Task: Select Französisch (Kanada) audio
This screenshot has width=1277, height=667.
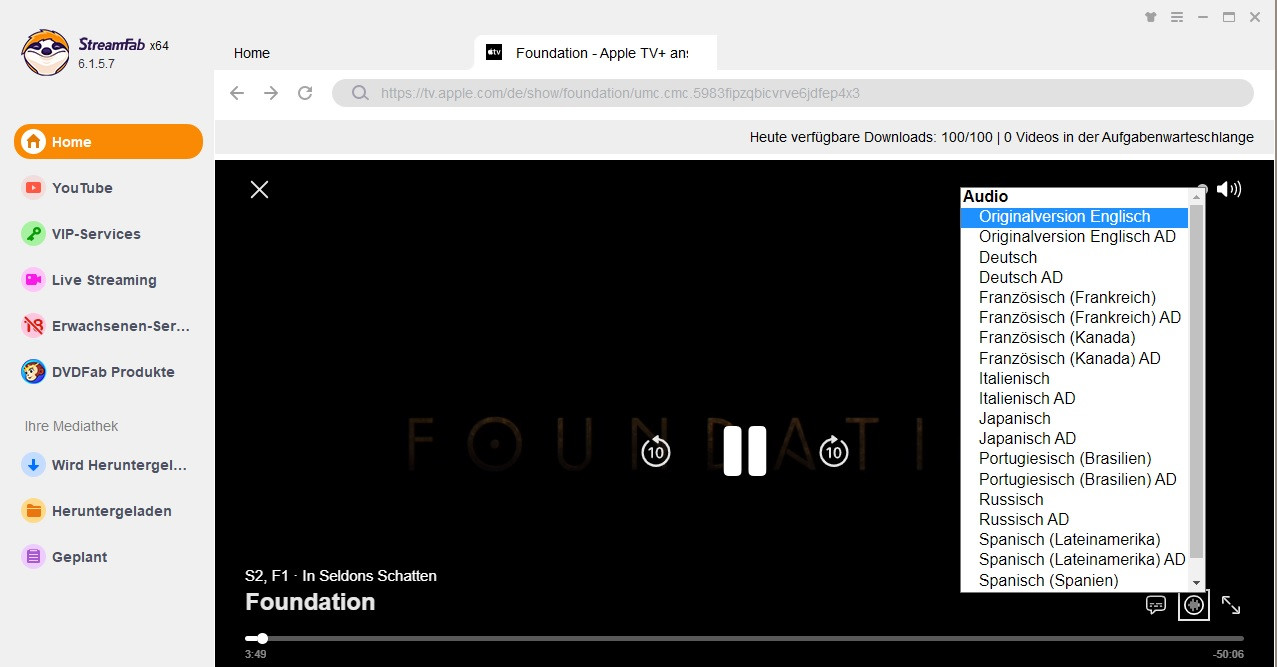Action: tap(1074, 338)
